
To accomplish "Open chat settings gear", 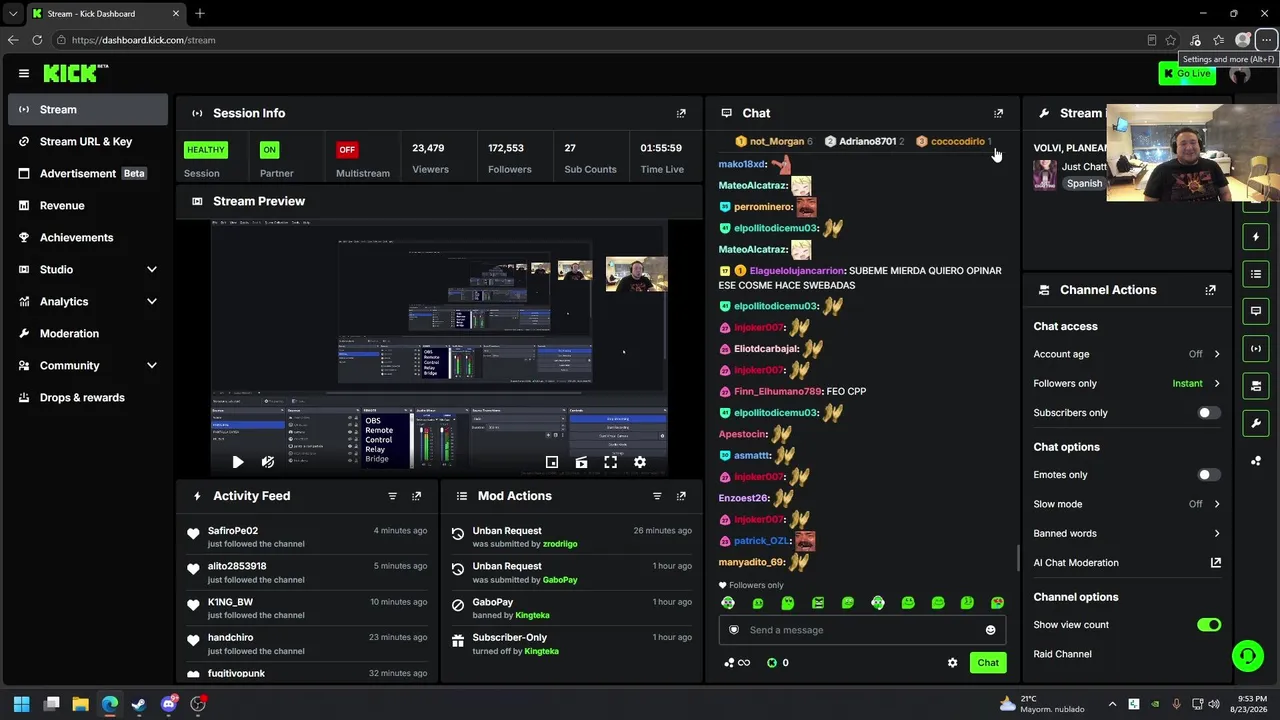I will (952, 662).
